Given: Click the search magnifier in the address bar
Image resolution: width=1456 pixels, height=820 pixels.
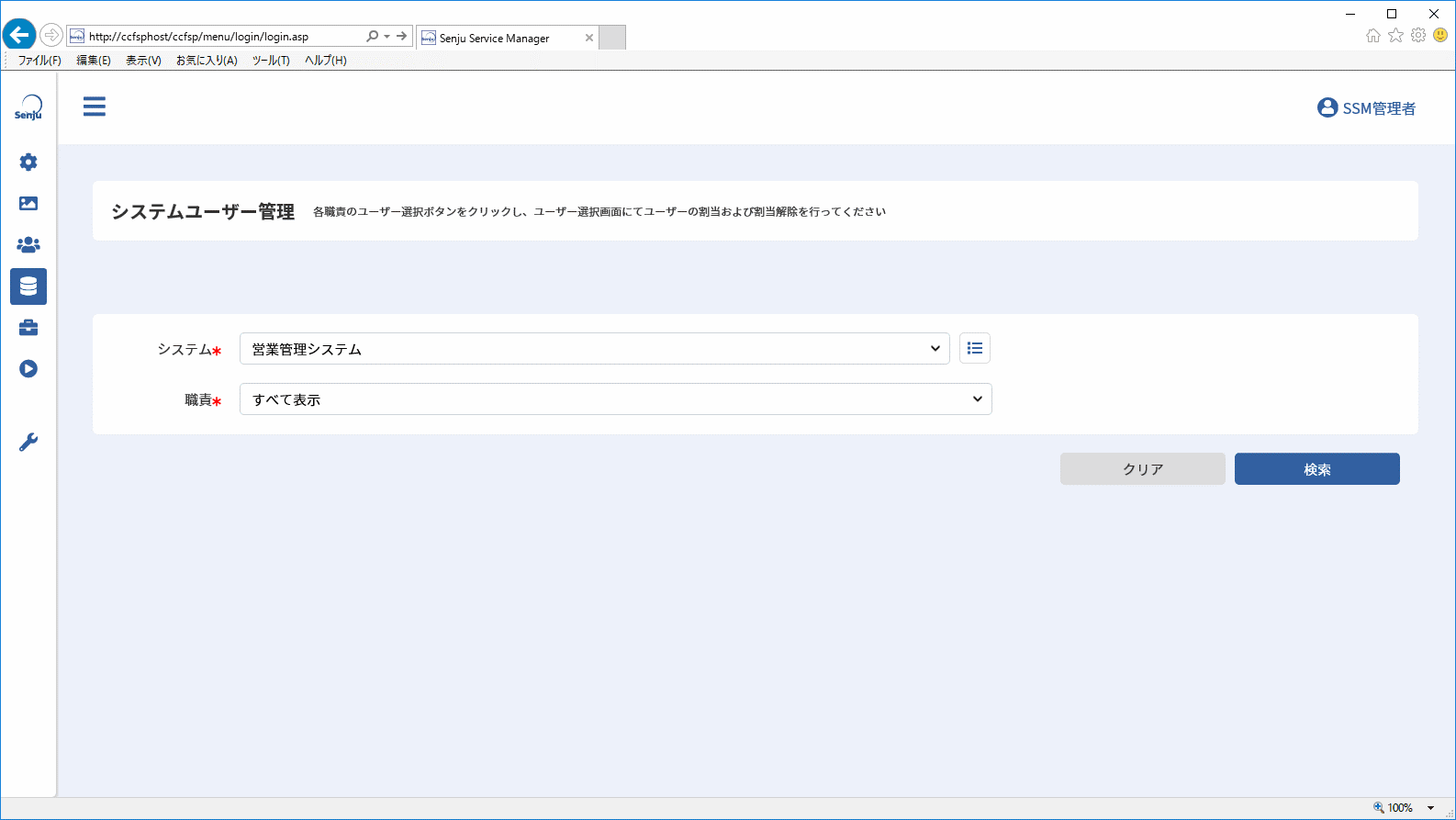Looking at the screenshot, I should pos(372,37).
